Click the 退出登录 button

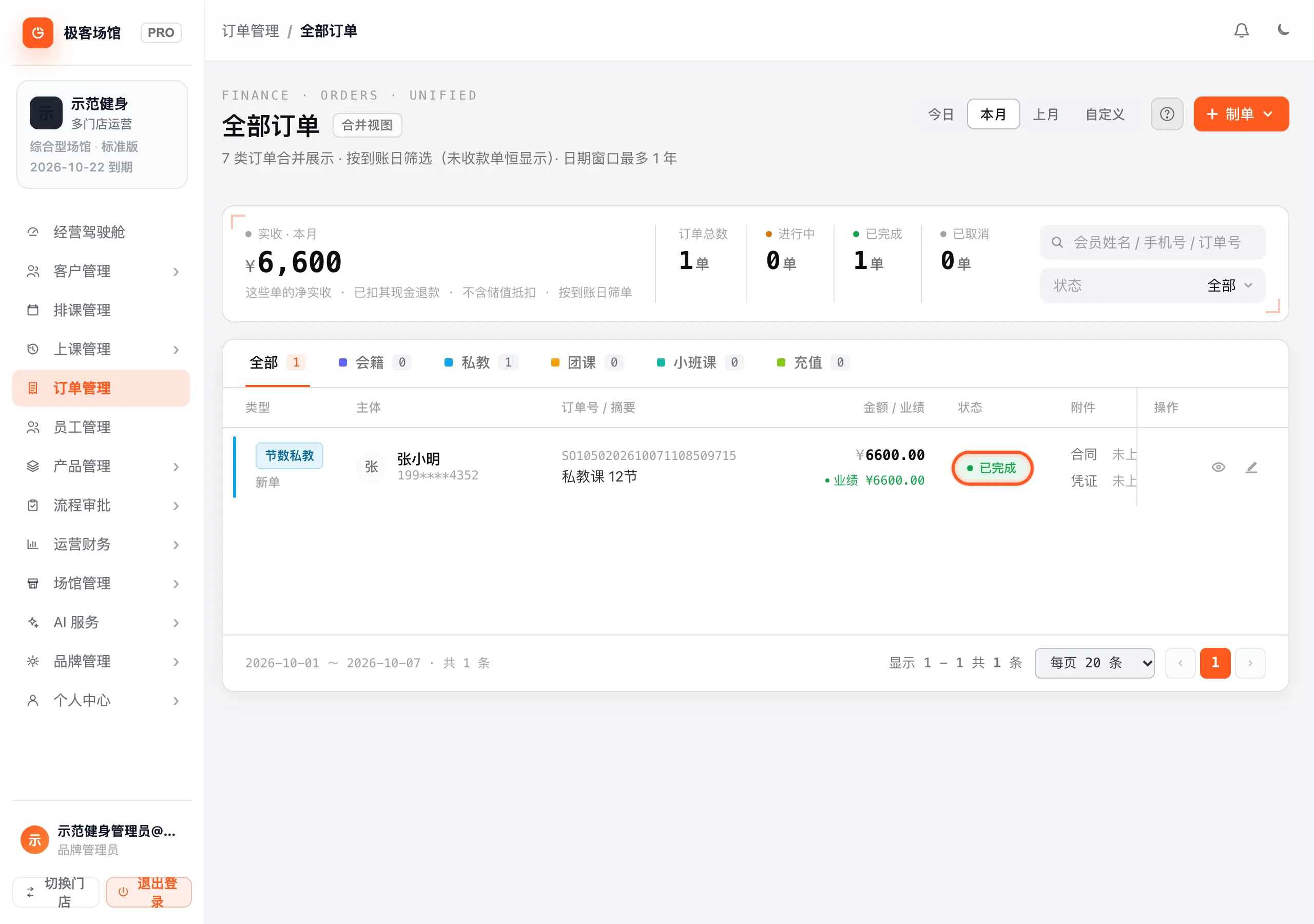point(149,891)
